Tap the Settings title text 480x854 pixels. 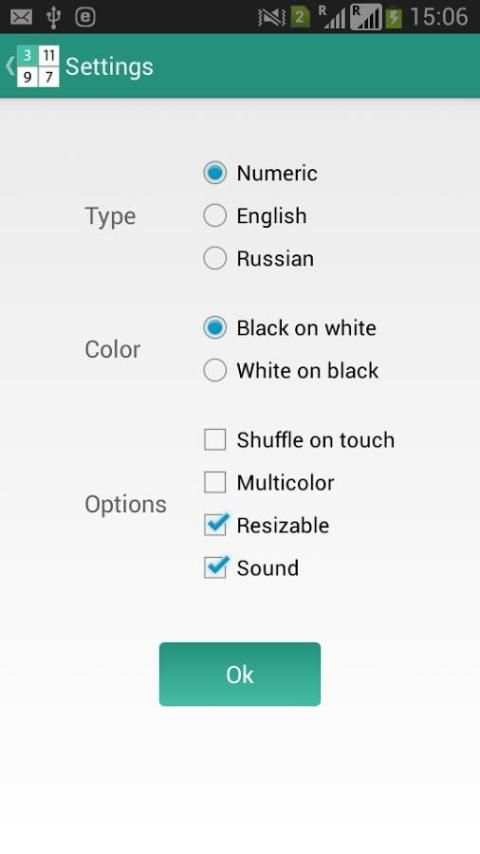(109, 67)
